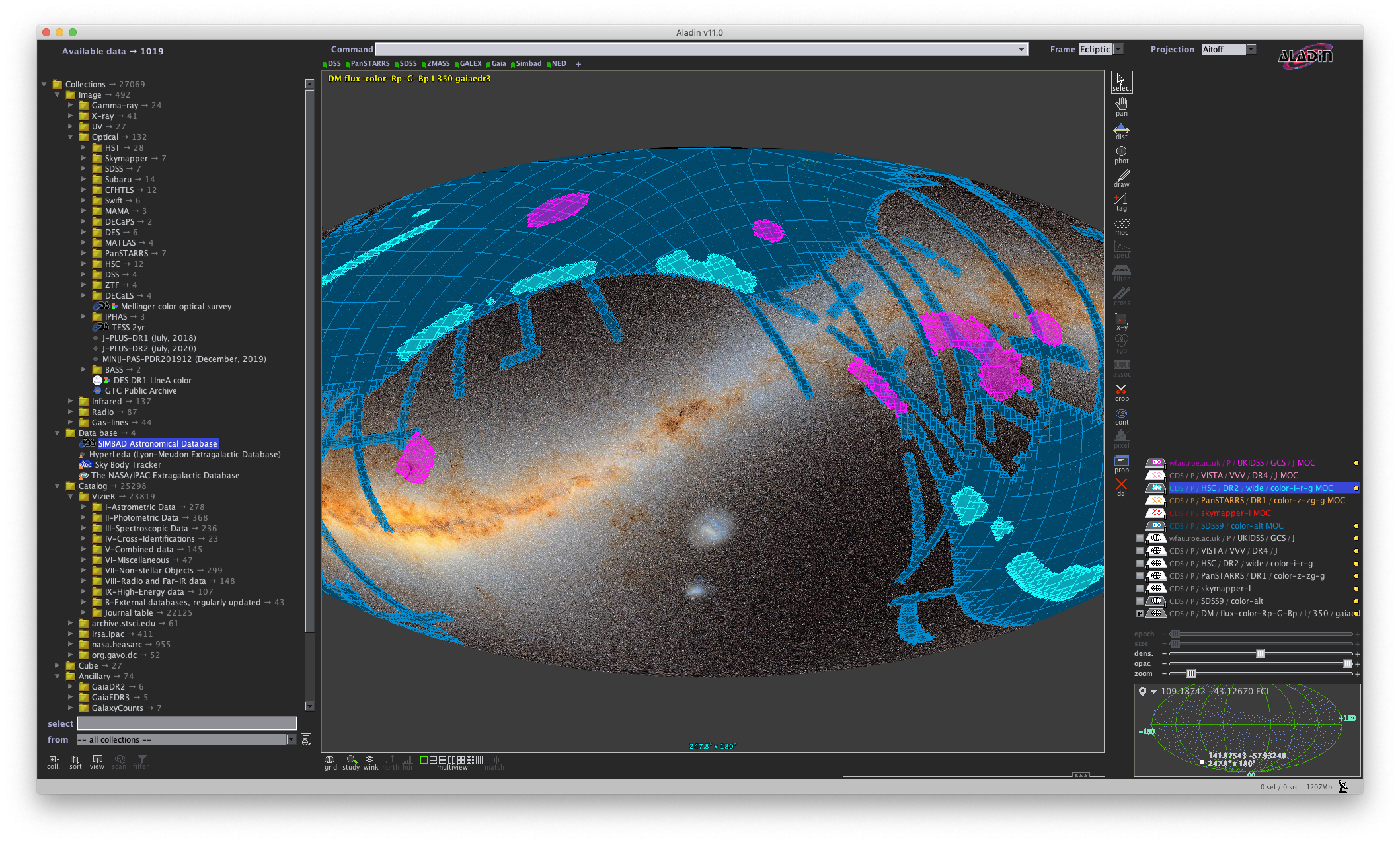Collapse the Collections tree root
Screen dimensions: 1400x843
pyautogui.click(x=44, y=84)
